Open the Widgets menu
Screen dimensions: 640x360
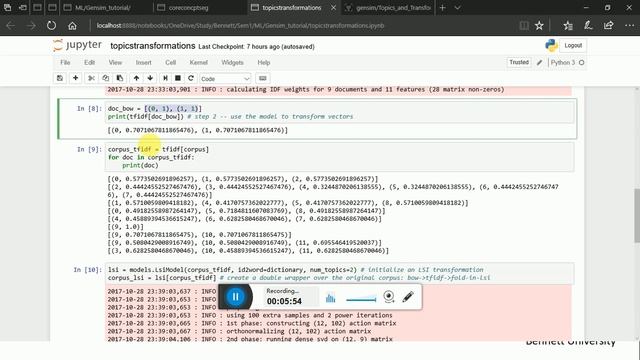pos(232,62)
